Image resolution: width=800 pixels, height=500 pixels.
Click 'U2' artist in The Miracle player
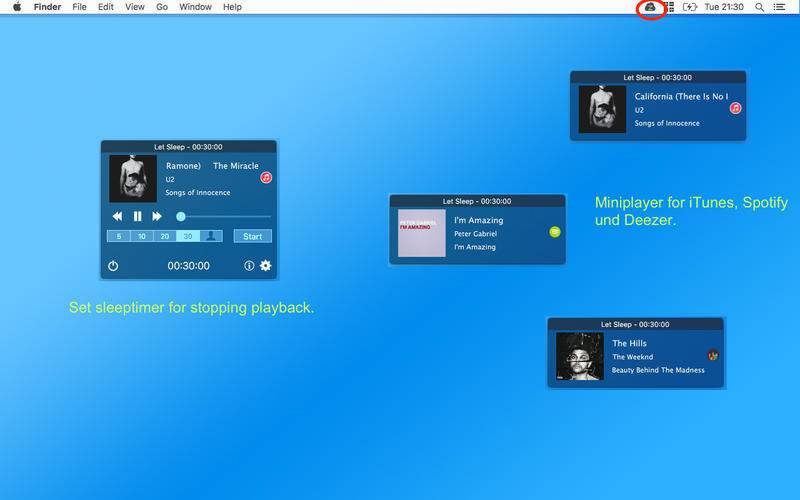point(170,180)
